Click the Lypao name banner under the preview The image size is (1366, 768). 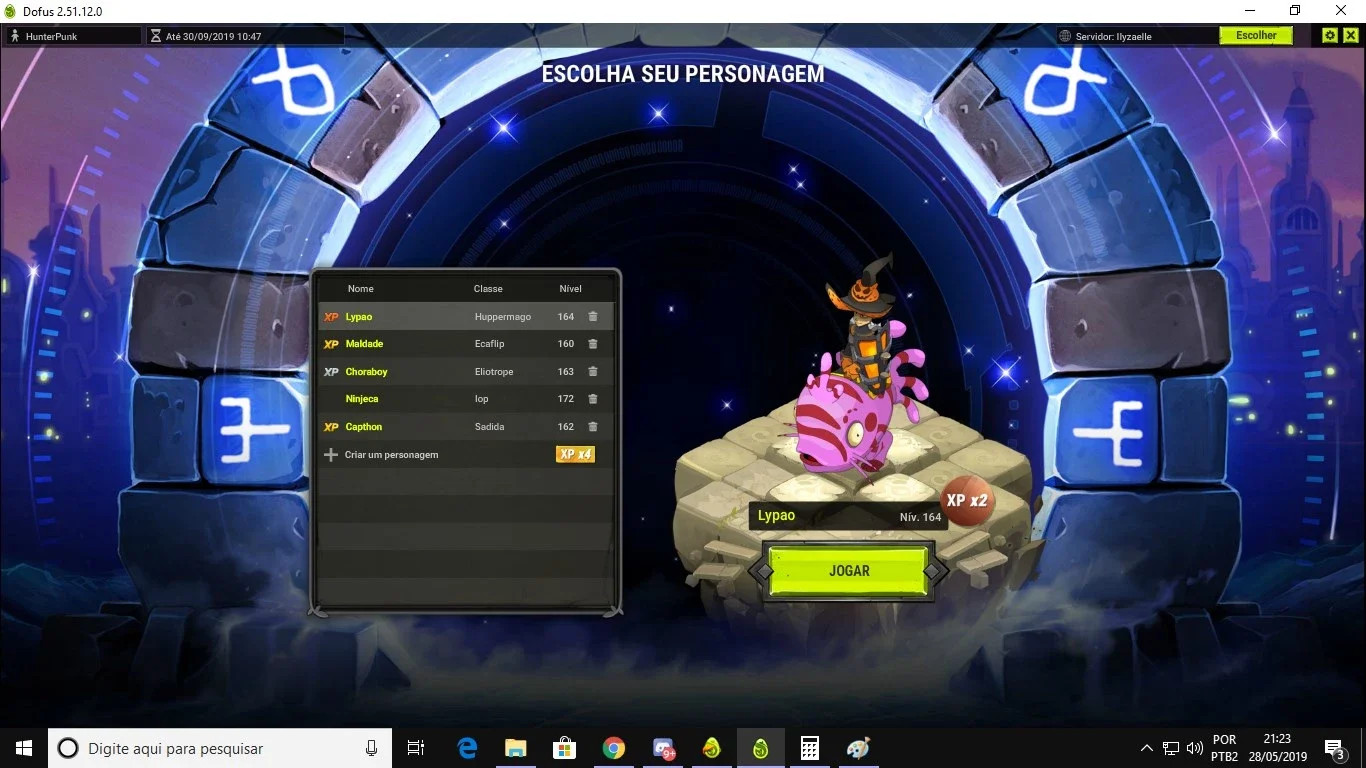pos(848,516)
